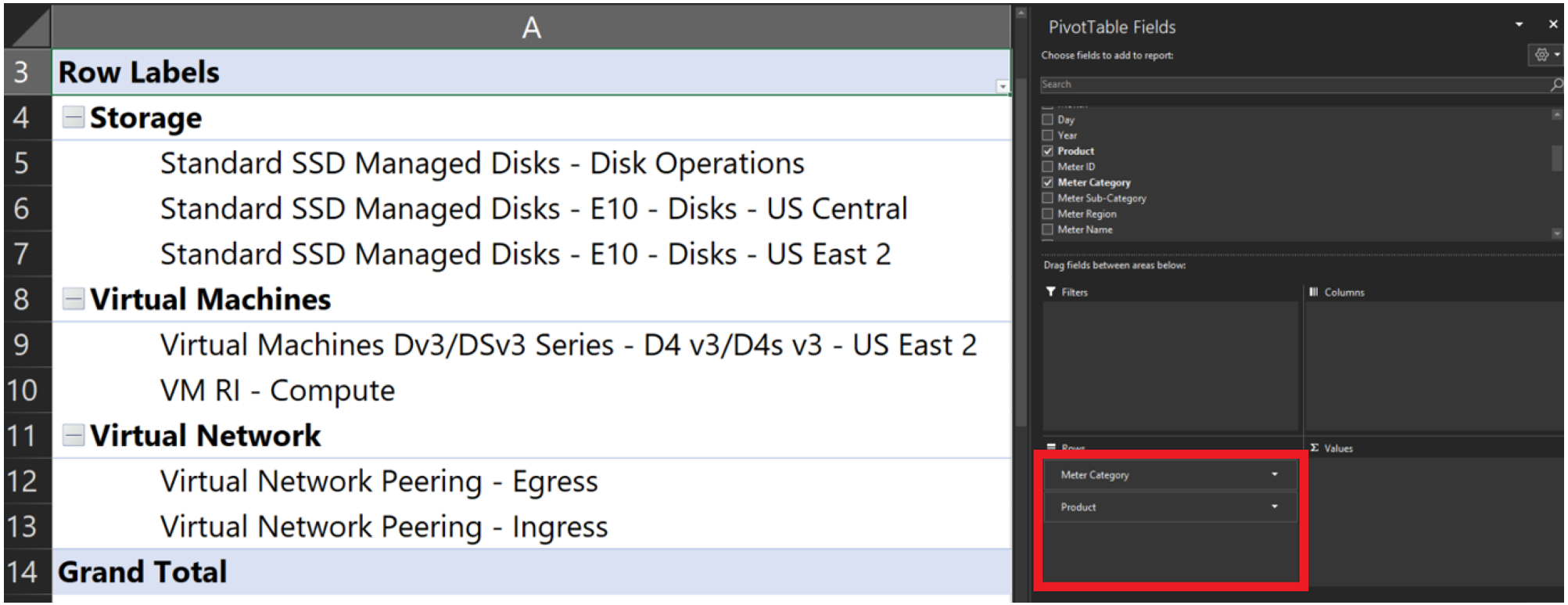Check the Meter Region field checkbox
This screenshot has width=1568, height=605.
point(1048,214)
